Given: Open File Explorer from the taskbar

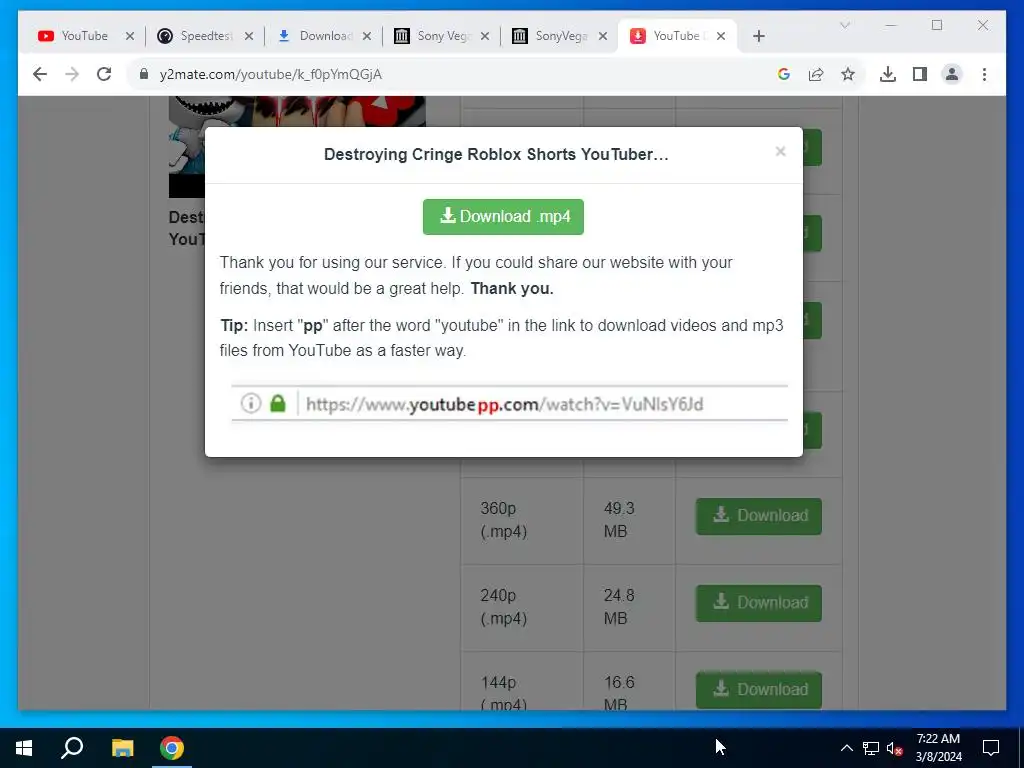Looking at the screenshot, I should coord(122,748).
